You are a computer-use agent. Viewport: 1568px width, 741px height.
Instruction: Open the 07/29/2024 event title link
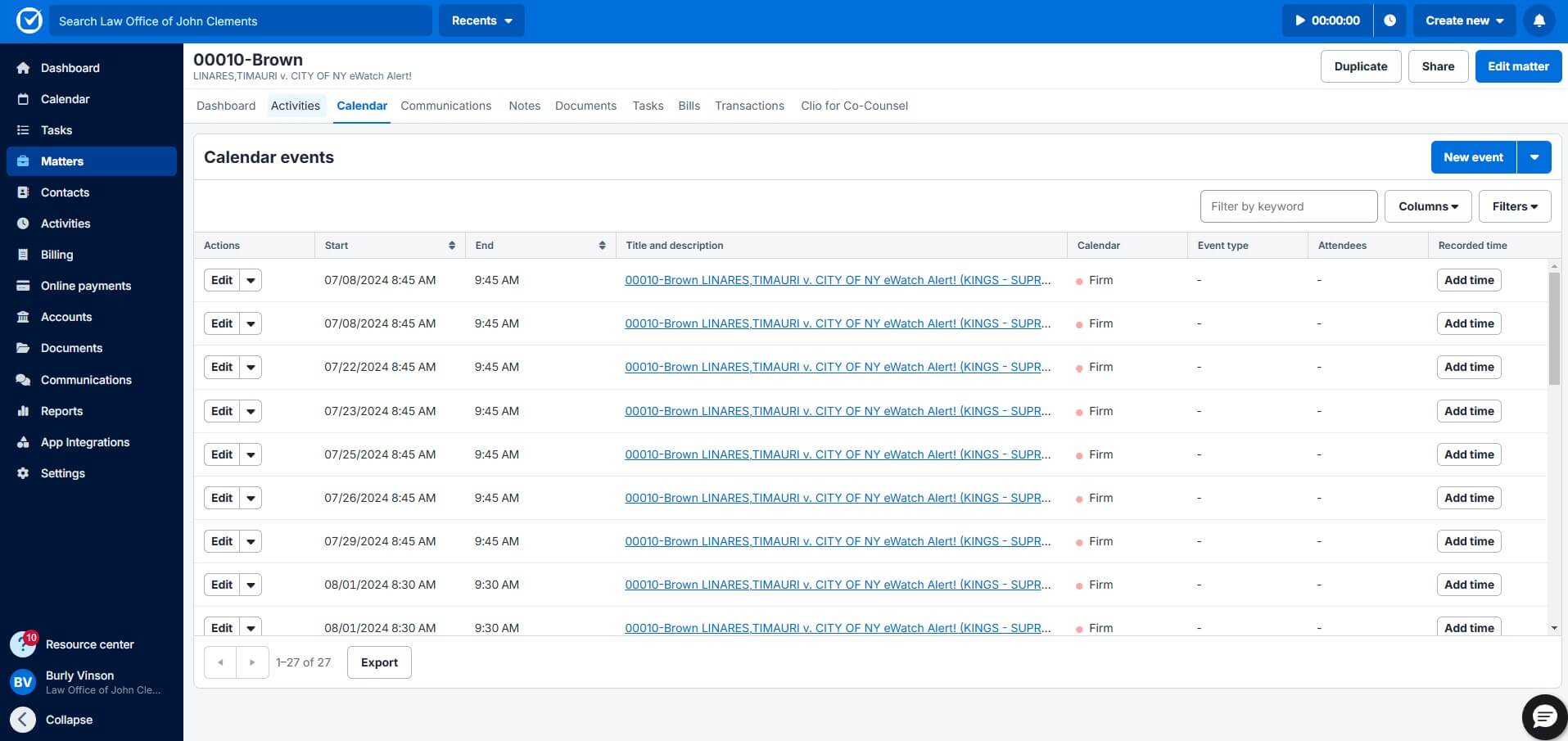pyautogui.click(x=838, y=541)
